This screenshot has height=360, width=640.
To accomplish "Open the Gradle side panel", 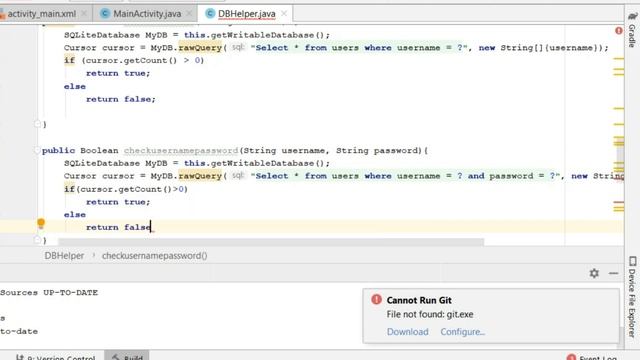I will (632, 29).
